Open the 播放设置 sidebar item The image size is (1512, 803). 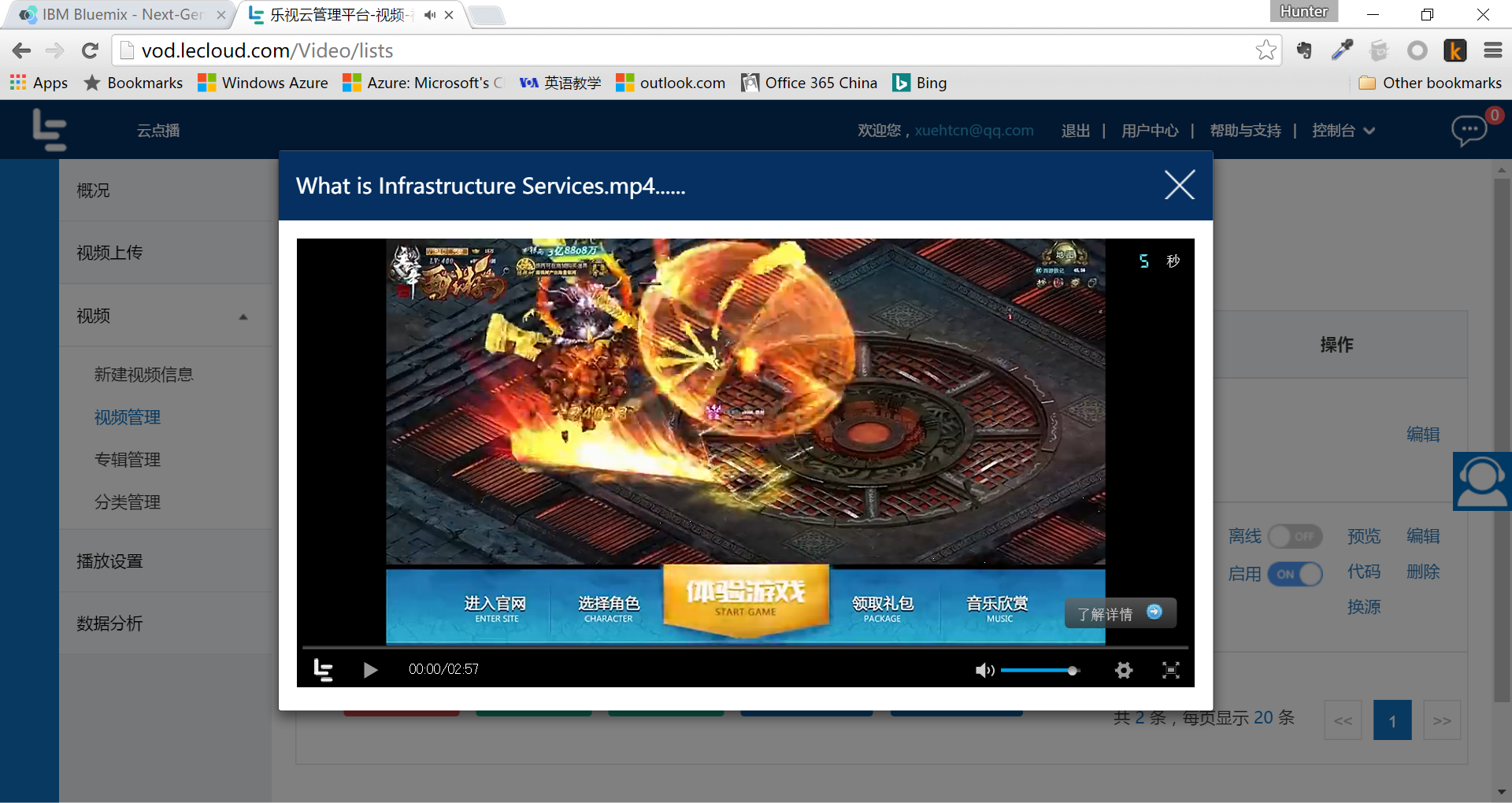tap(165, 561)
